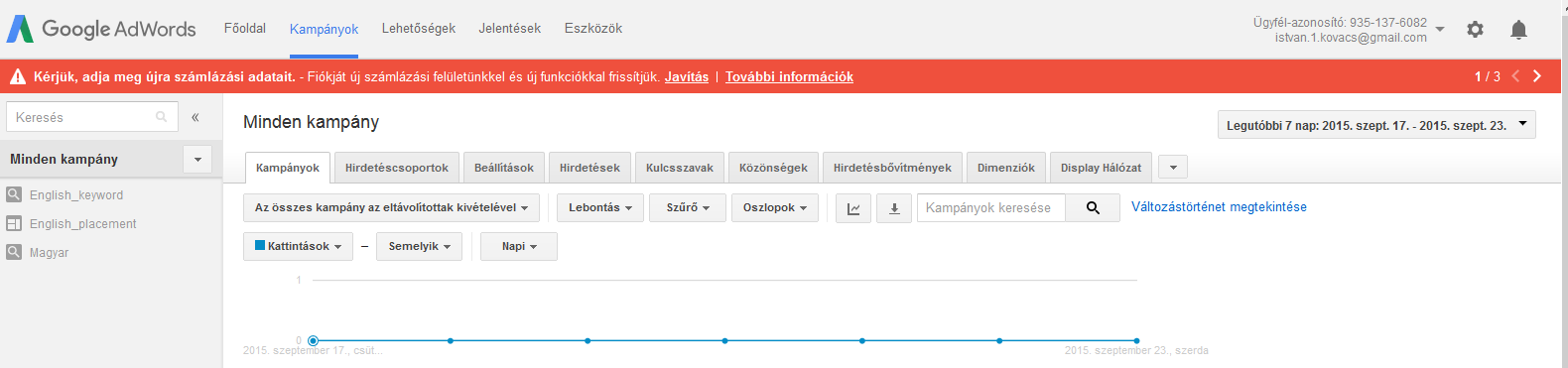Open the English_placement campaign
The height and width of the screenshot is (368, 1568).
(x=83, y=224)
